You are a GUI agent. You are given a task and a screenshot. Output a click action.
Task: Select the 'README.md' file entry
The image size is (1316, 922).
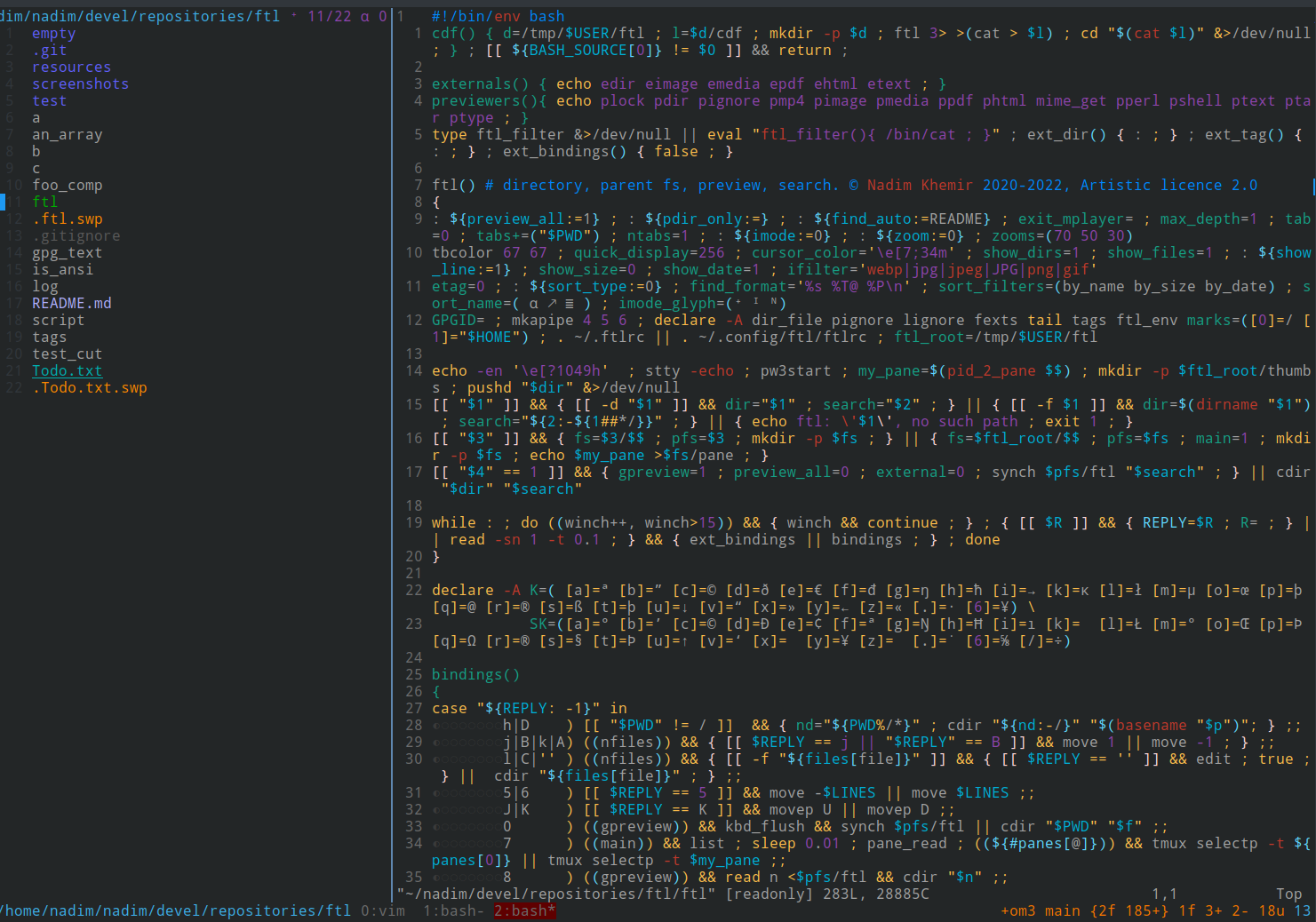(72, 304)
